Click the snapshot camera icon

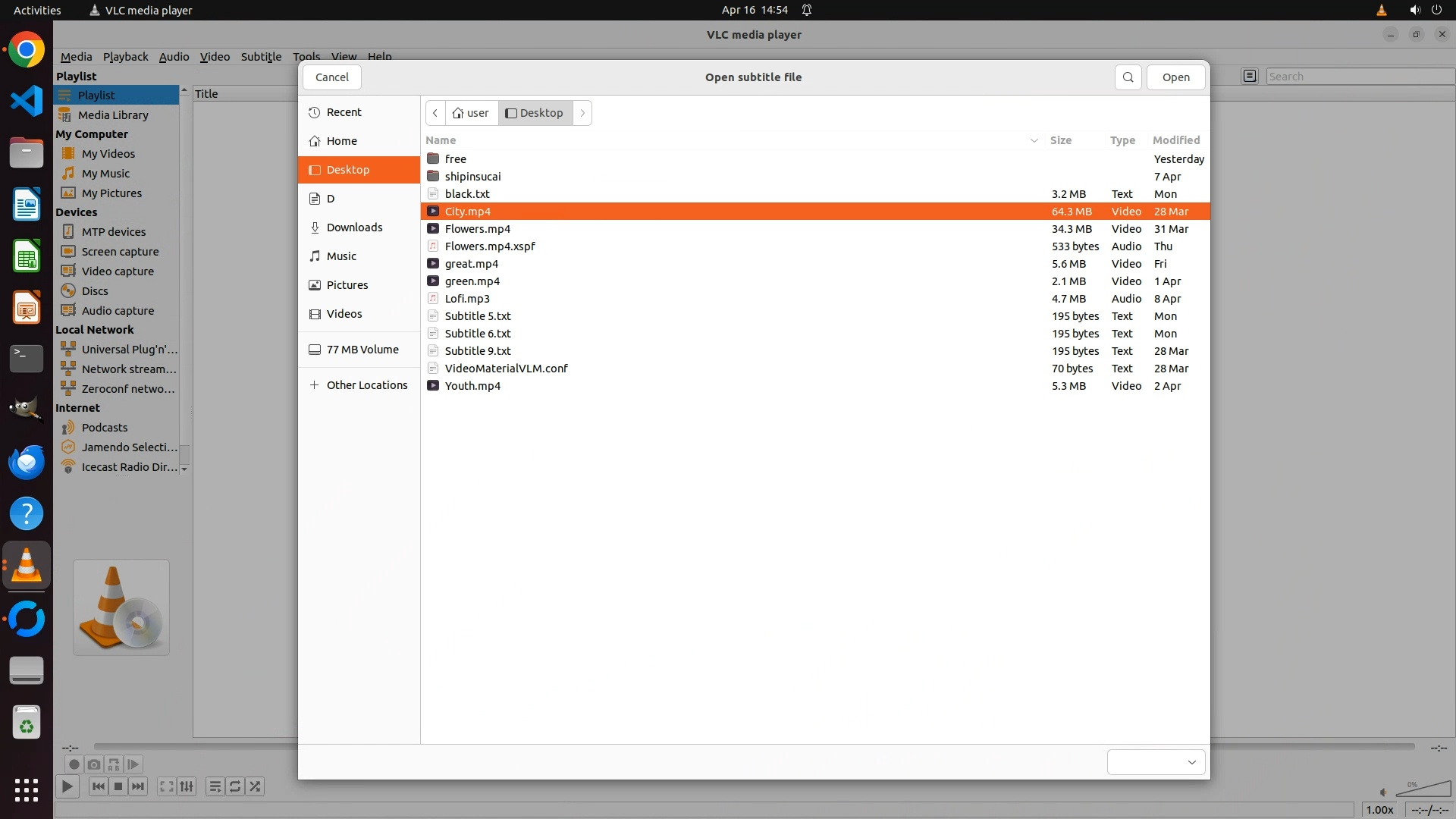[x=93, y=764]
